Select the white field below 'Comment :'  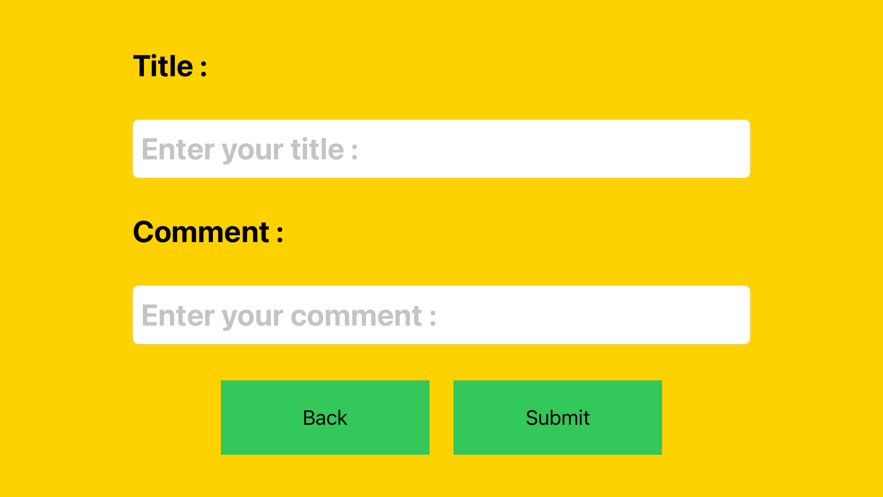pos(442,315)
